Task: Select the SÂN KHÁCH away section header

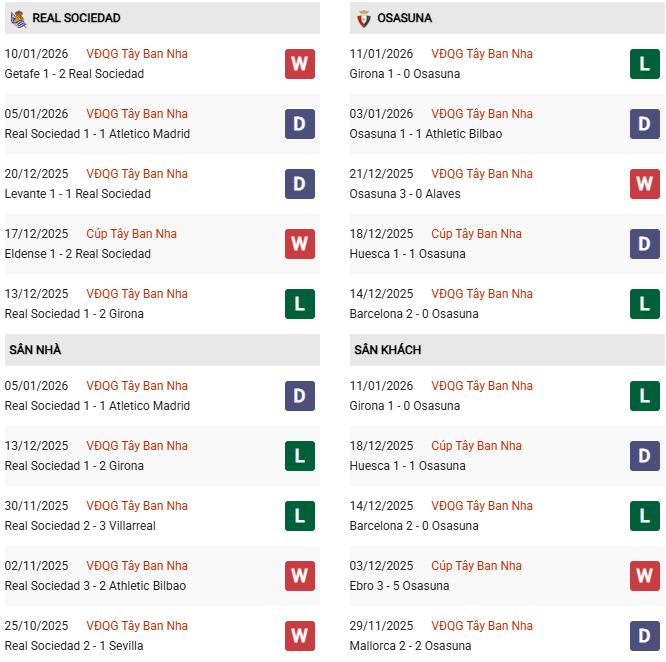Action: (x=387, y=350)
